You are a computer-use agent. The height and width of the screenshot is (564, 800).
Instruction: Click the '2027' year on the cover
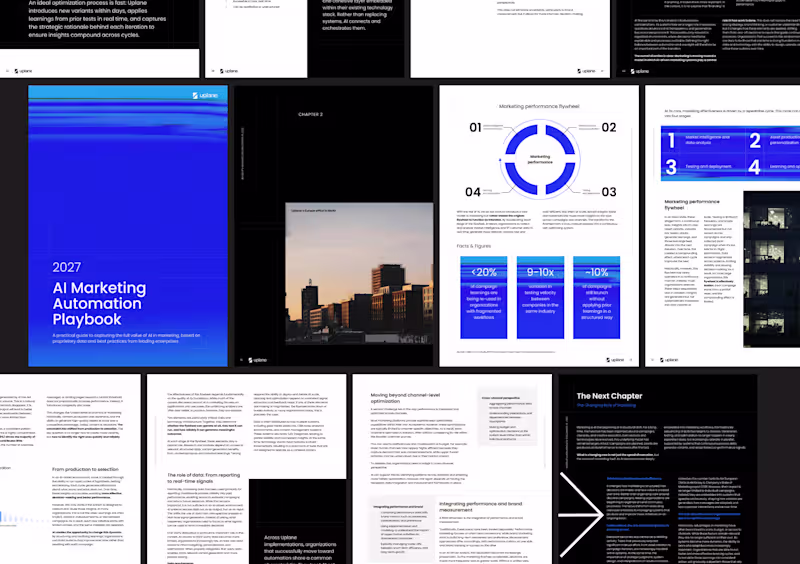point(67,267)
